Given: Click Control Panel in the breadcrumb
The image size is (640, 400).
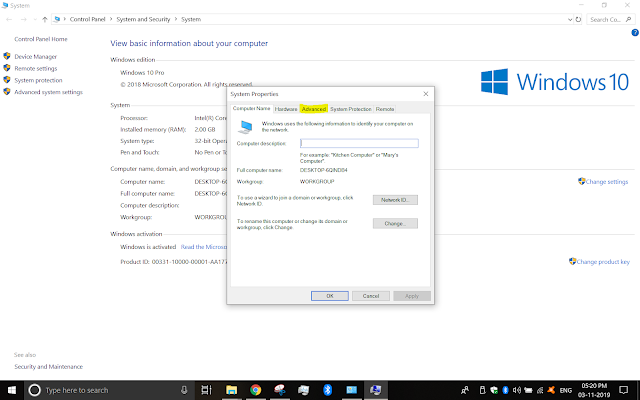Looking at the screenshot, I should point(87,19).
